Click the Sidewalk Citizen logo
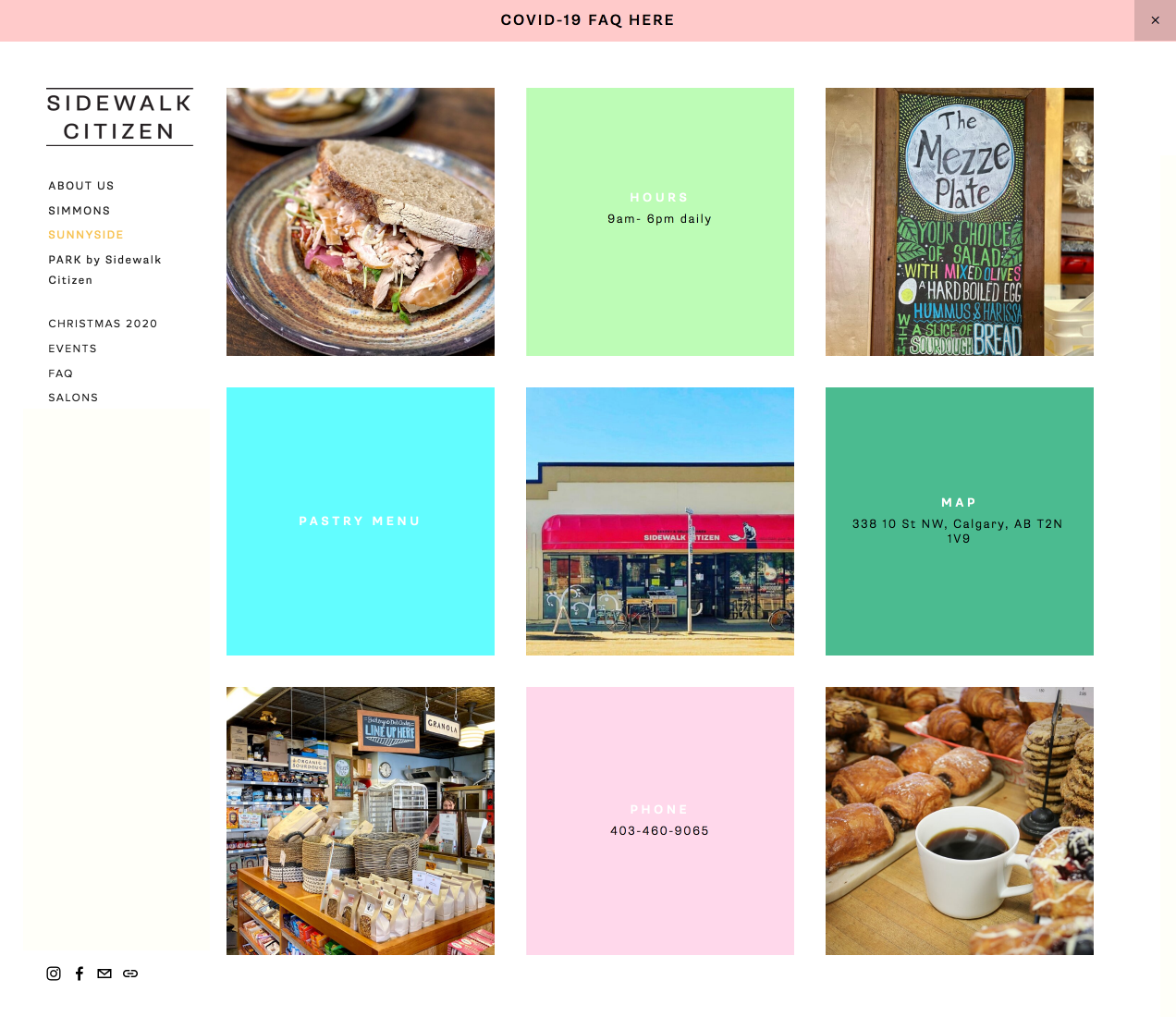1176x1017 pixels. click(x=119, y=117)
